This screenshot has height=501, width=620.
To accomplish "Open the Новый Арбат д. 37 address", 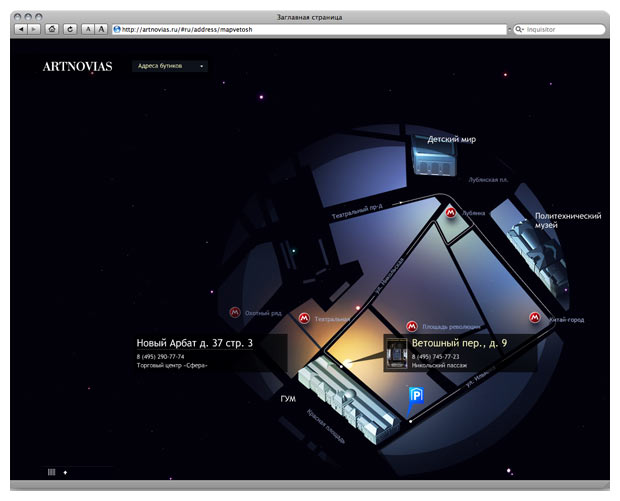I will coord(195,343).
